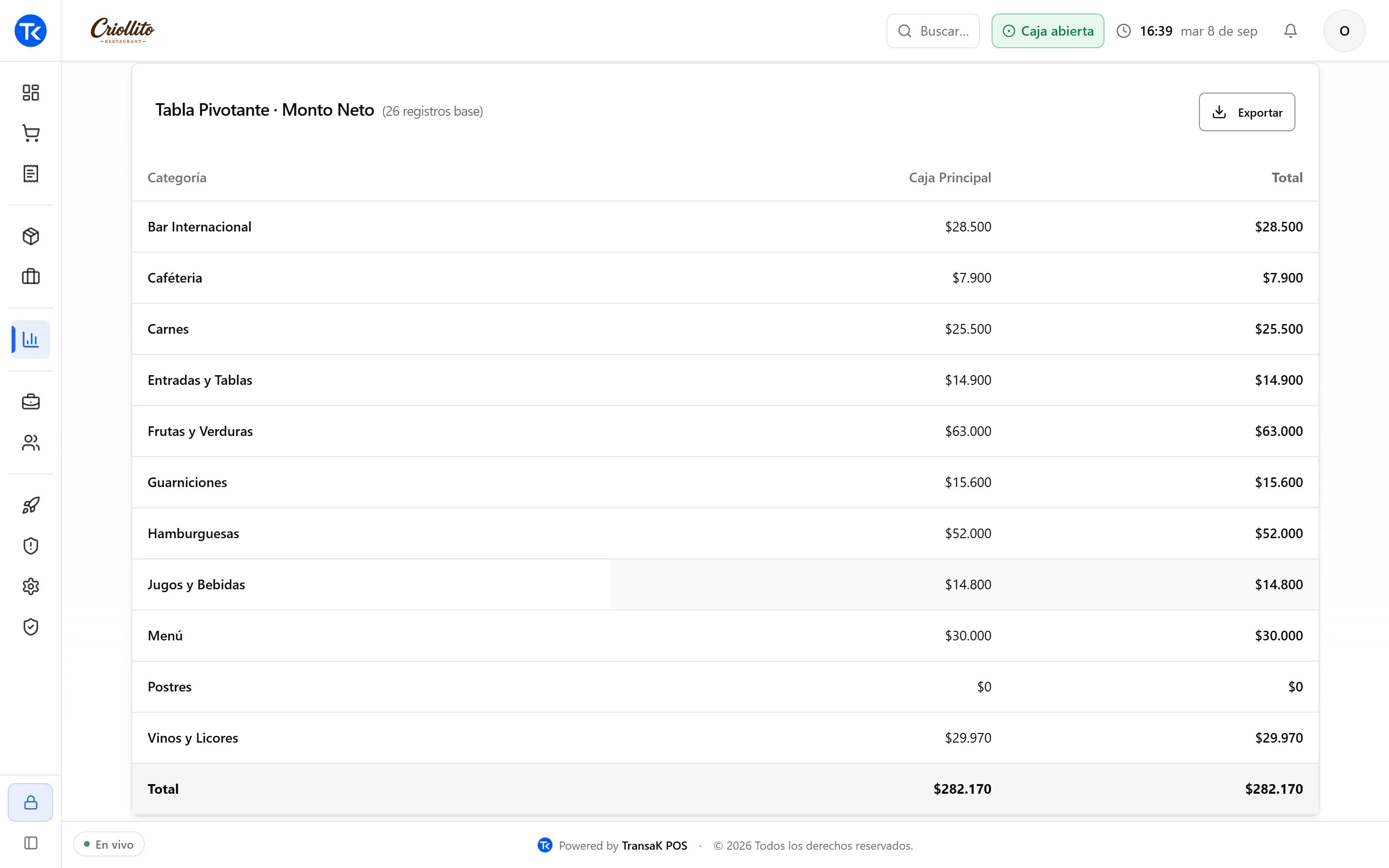Open the settings gear icon
The height and width of the screenshot is (868, 1389).
(x=30, y=586)
